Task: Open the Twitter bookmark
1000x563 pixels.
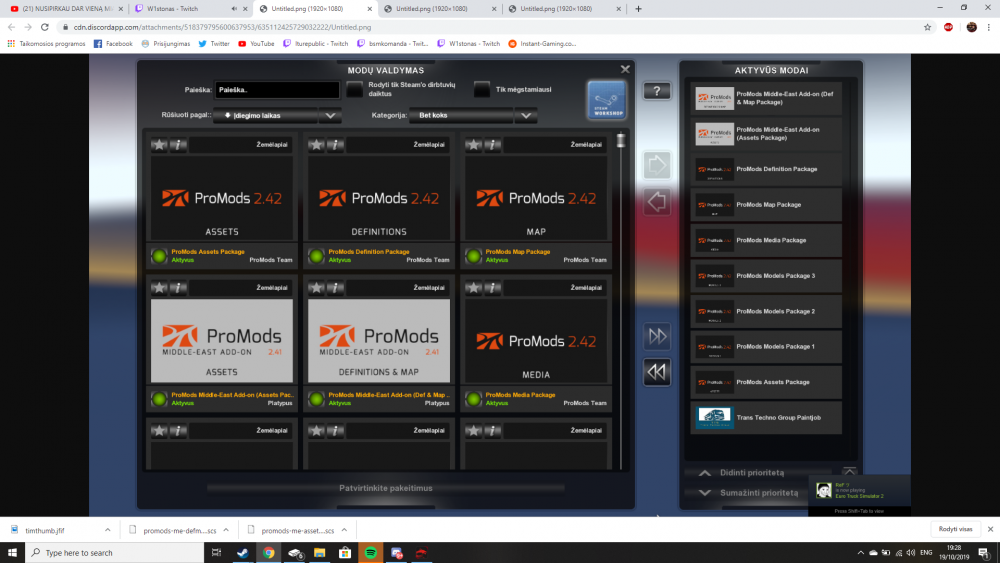Action: pyautogui.click(x=214, y=44)
